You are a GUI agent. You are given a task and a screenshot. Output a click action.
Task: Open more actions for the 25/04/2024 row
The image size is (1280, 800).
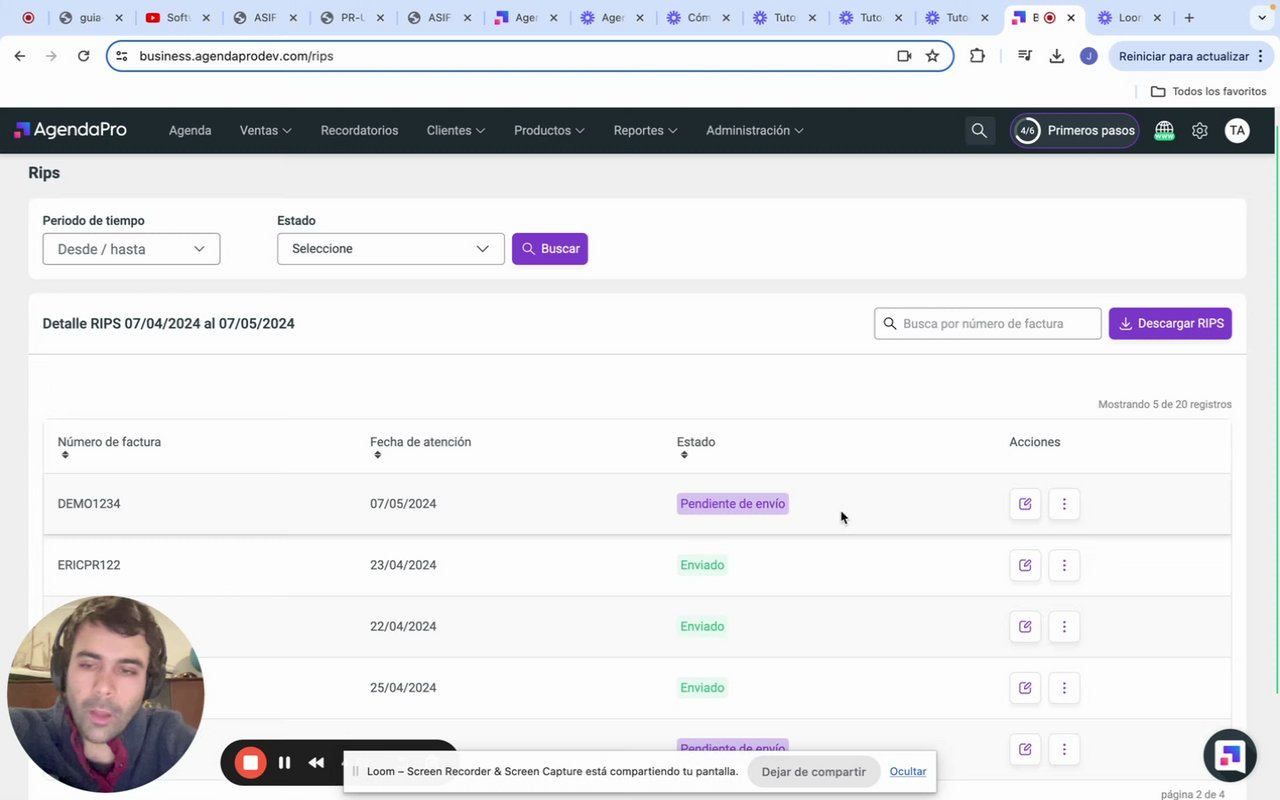coord(1064,688)
